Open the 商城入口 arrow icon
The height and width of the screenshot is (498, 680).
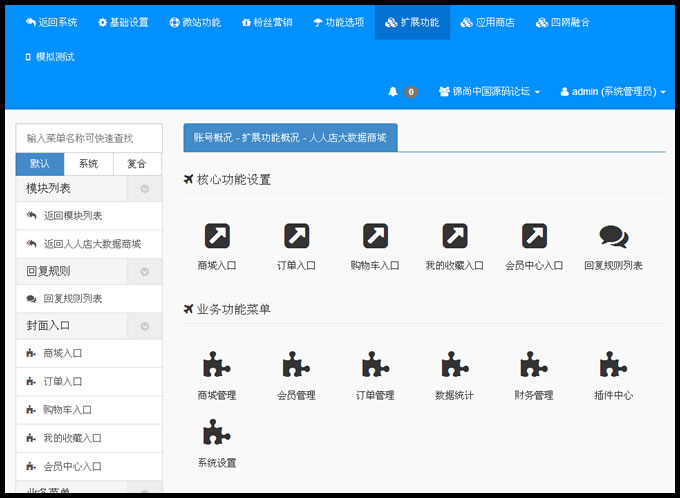tap(217, 236)
